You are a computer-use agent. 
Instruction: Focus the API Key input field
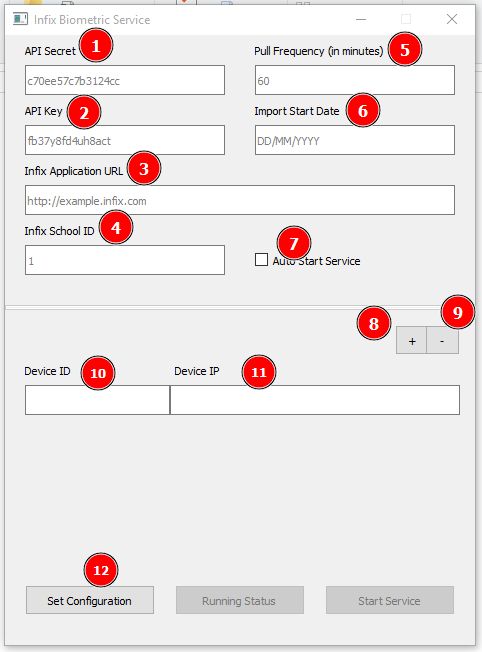(125, 140)
